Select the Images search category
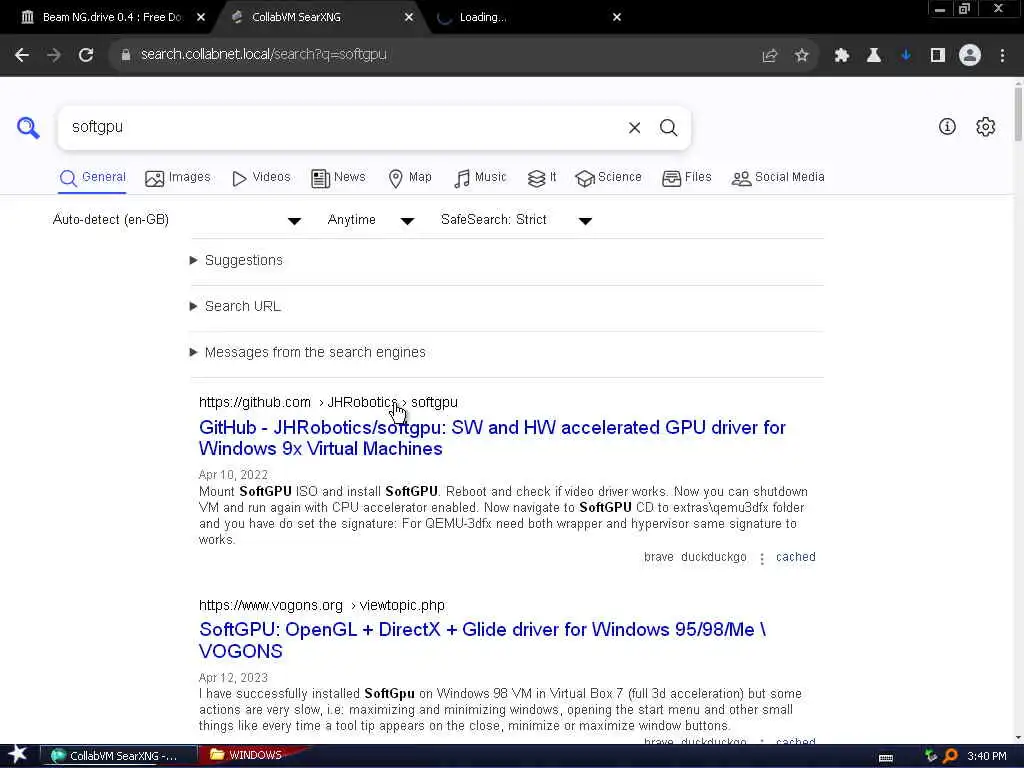This screenshot has width=1024, height=768. (178, 178)
